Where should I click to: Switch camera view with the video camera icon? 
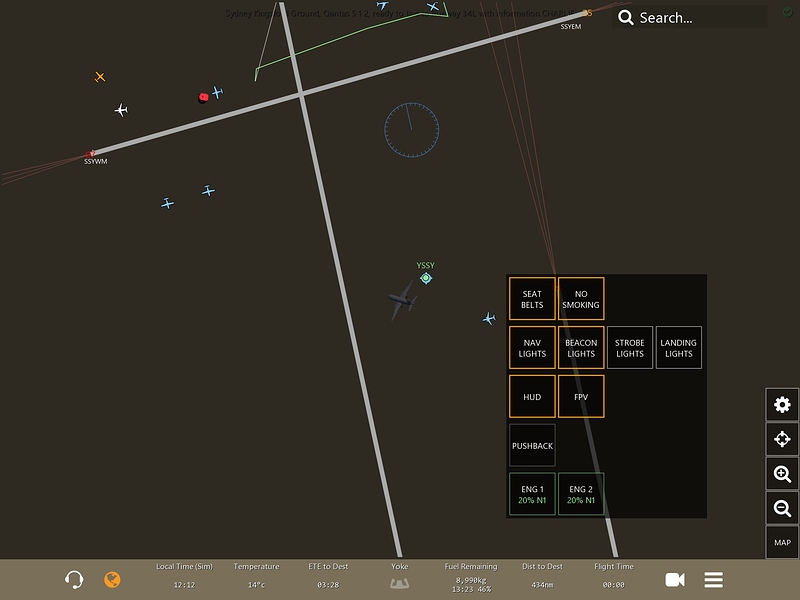tap(675, 580)
